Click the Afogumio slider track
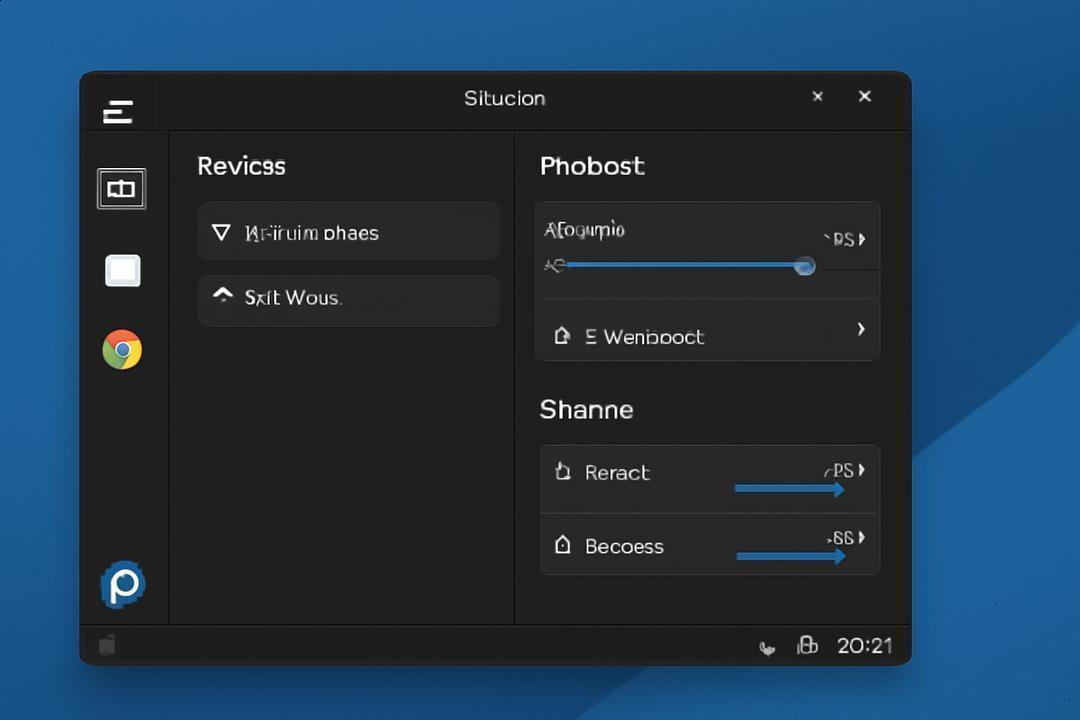Screen dimensions: 1080x720 point(679,265)
